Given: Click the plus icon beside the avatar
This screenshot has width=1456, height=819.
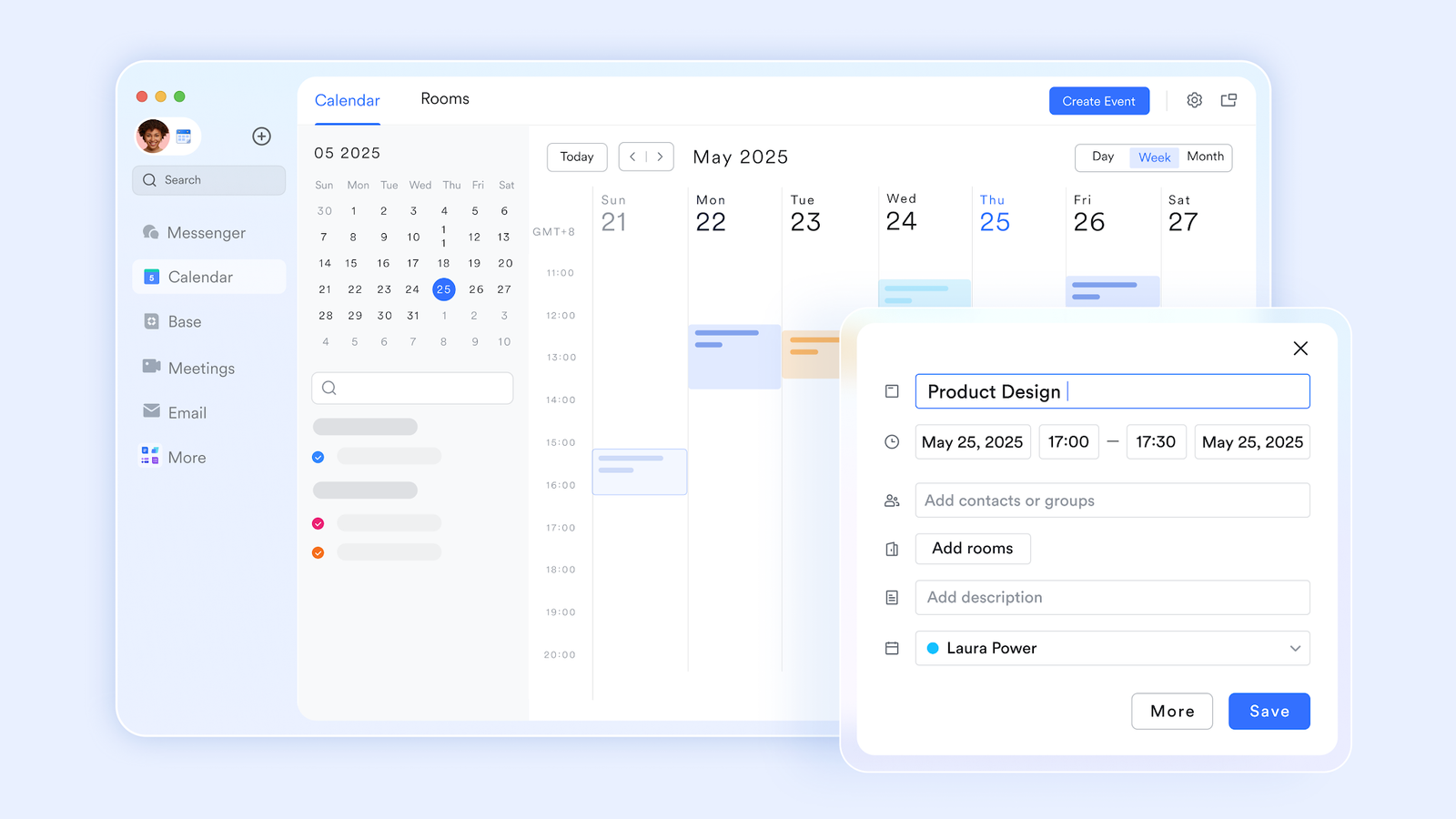Looking at the screenshot, I should tap(261, 136).
